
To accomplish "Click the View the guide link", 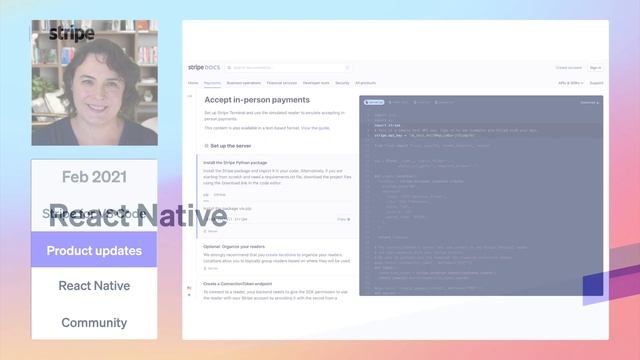I will 315,128.
